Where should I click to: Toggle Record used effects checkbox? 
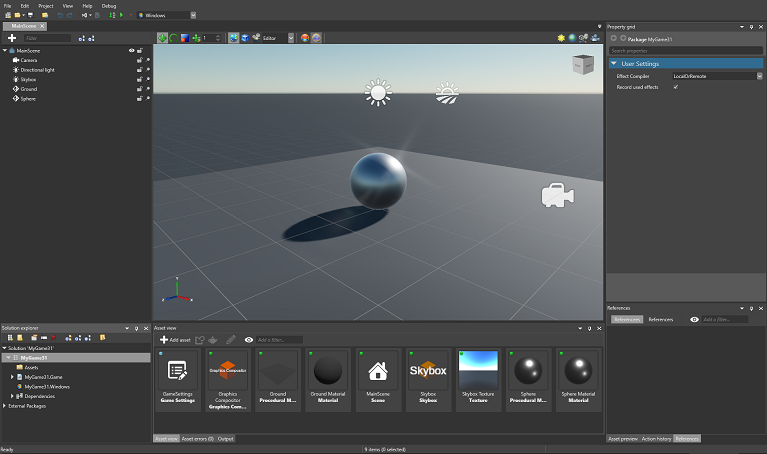pyautogui.click(x=676, y=87)
